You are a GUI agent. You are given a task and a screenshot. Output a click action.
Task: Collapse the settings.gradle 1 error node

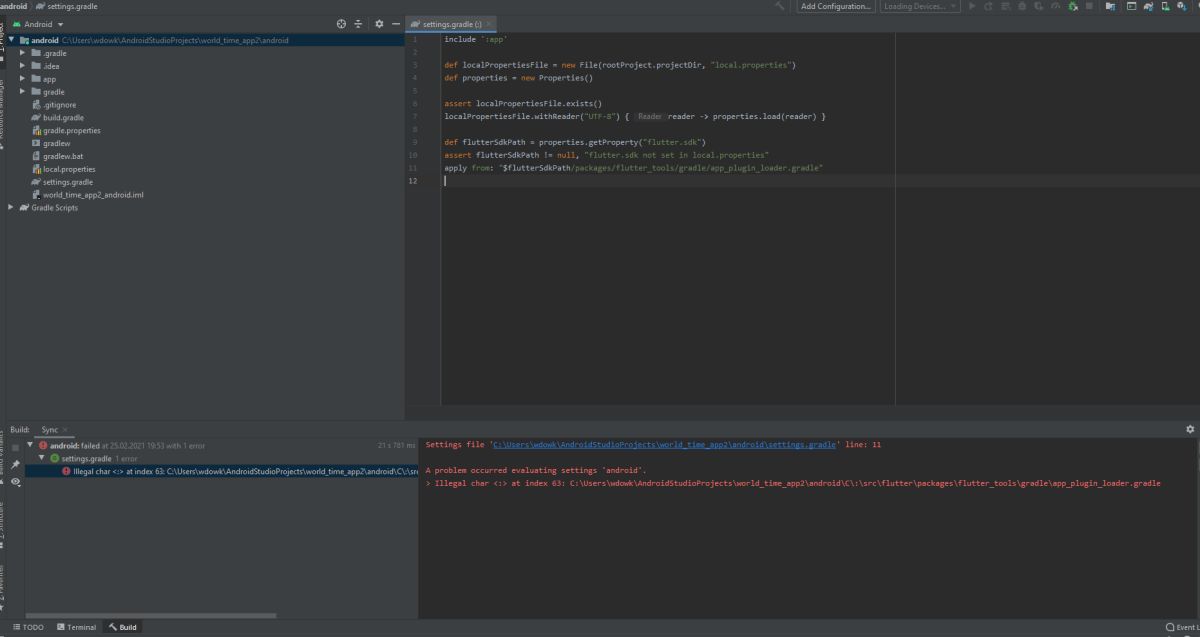point(42,458)
